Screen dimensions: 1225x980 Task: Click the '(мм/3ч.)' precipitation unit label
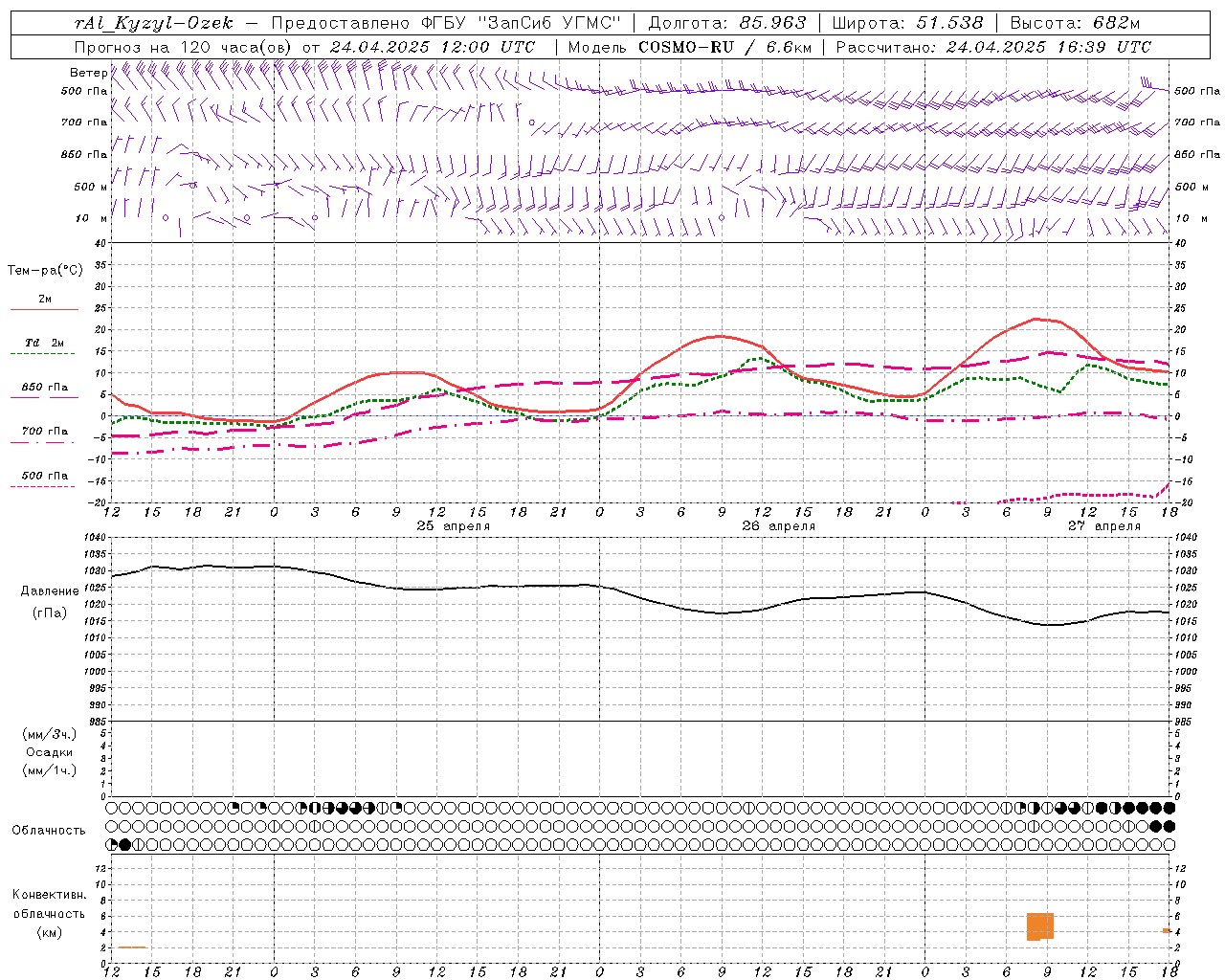point(50,734)
